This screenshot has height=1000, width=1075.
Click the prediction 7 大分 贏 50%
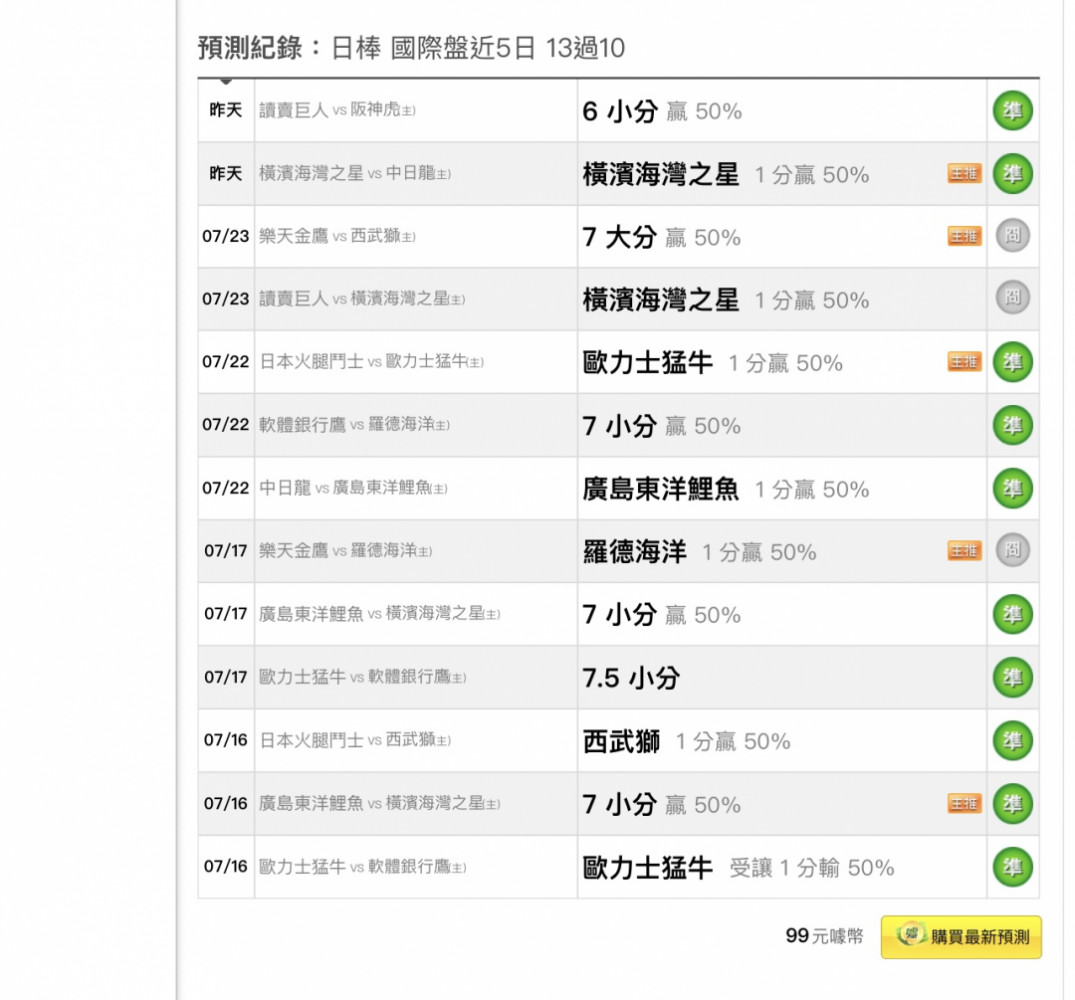[662, 237]
